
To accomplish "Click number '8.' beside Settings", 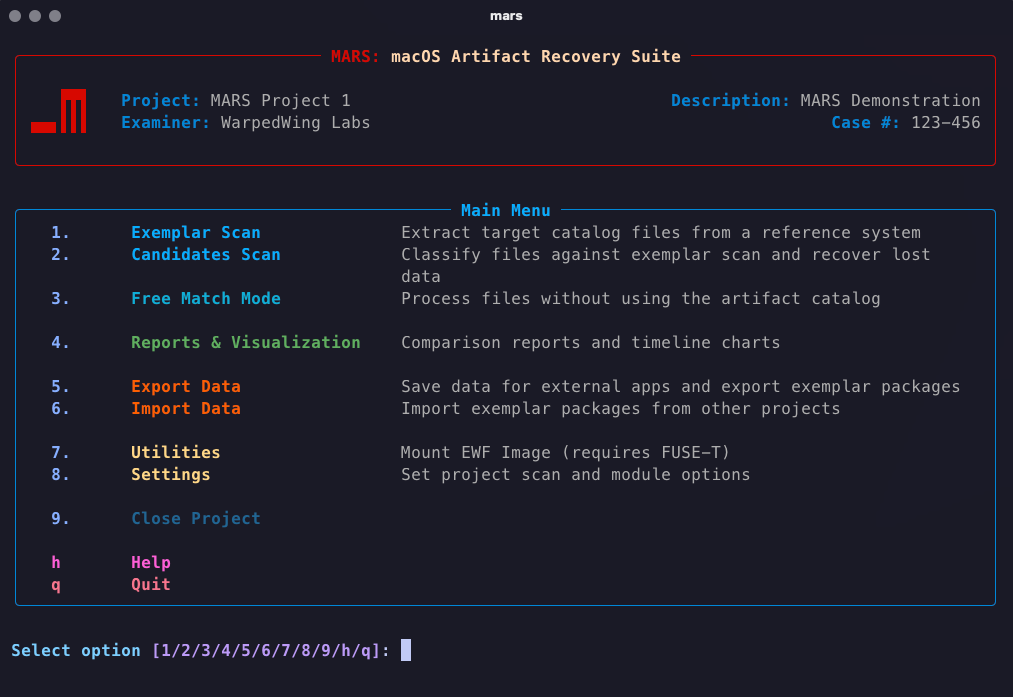I will (60, 474).
